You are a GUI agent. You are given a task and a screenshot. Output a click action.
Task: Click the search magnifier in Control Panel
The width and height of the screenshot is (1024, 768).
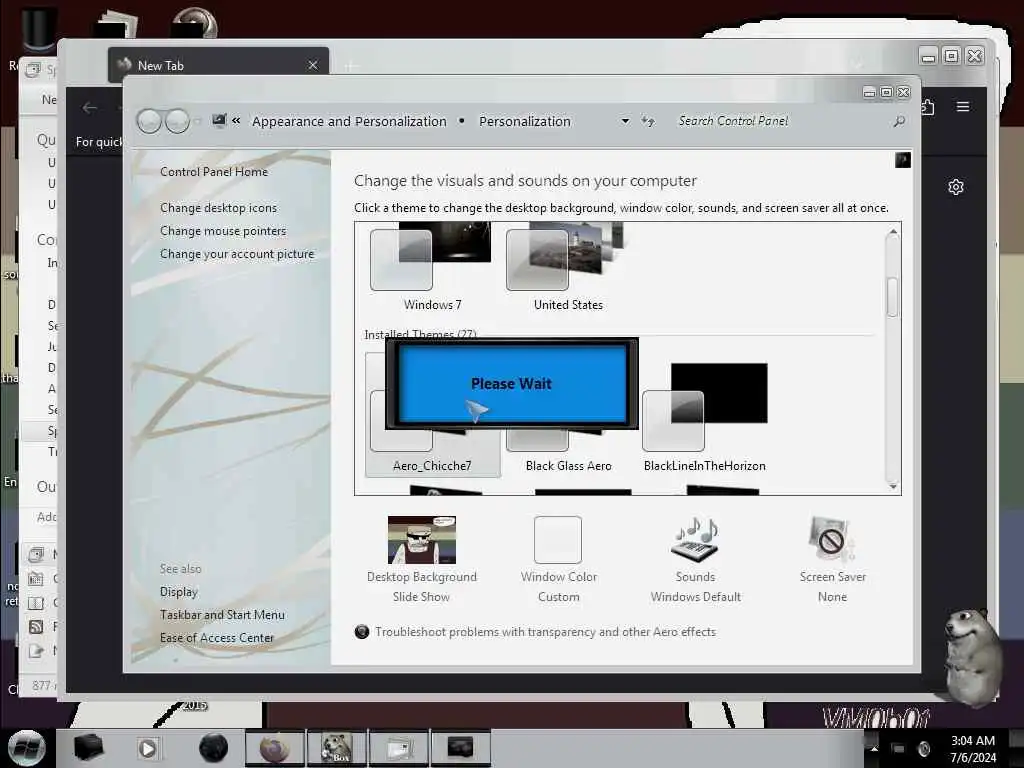899,121
